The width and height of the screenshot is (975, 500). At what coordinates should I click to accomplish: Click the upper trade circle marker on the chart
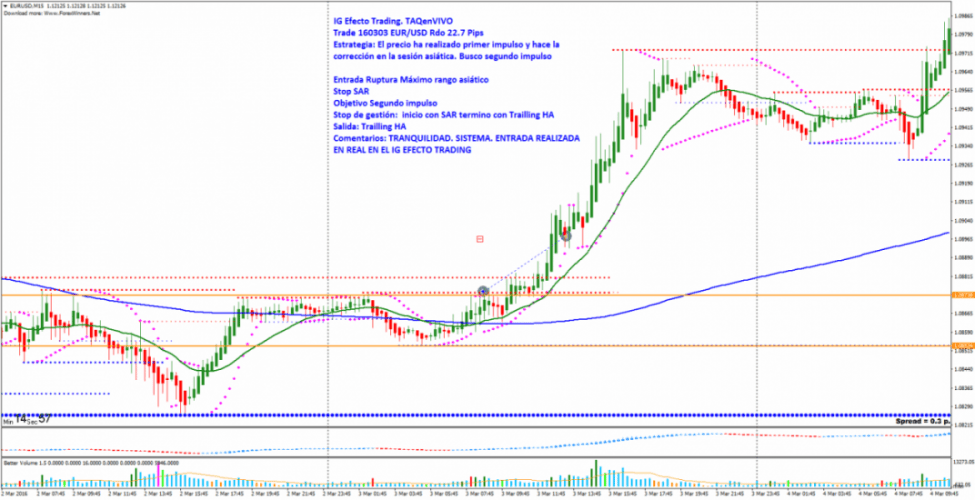point(566,235)
